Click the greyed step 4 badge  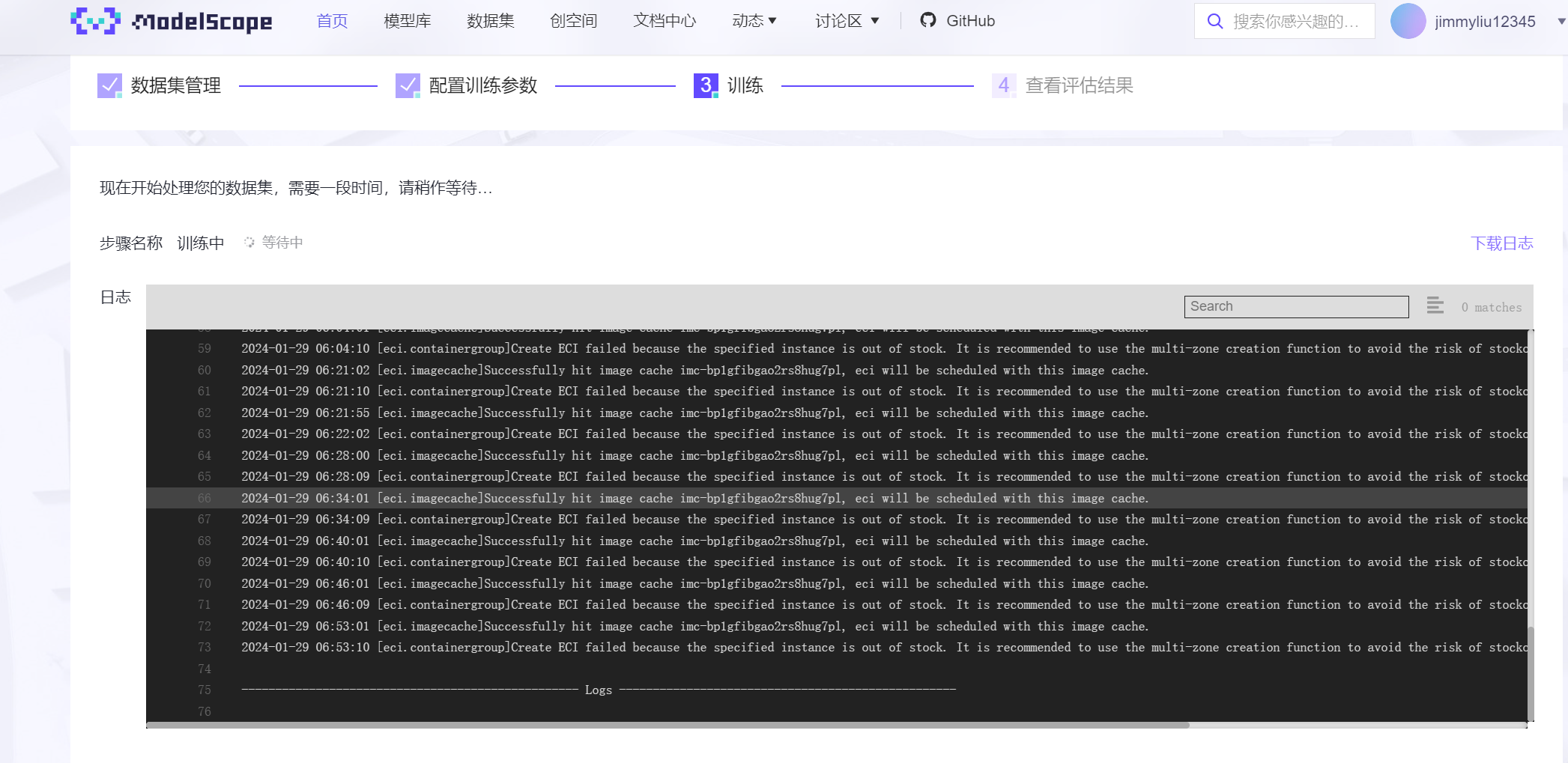click(x=1004, y=85)
